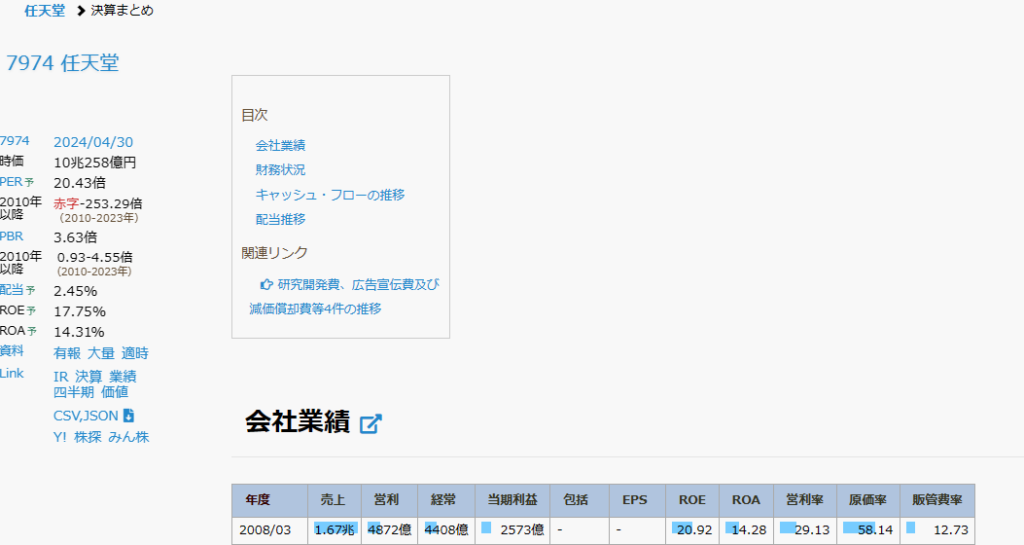Click the Link label in sidebar
The width and height of the screenshot is (1024, 545).
tap(12, 373)
